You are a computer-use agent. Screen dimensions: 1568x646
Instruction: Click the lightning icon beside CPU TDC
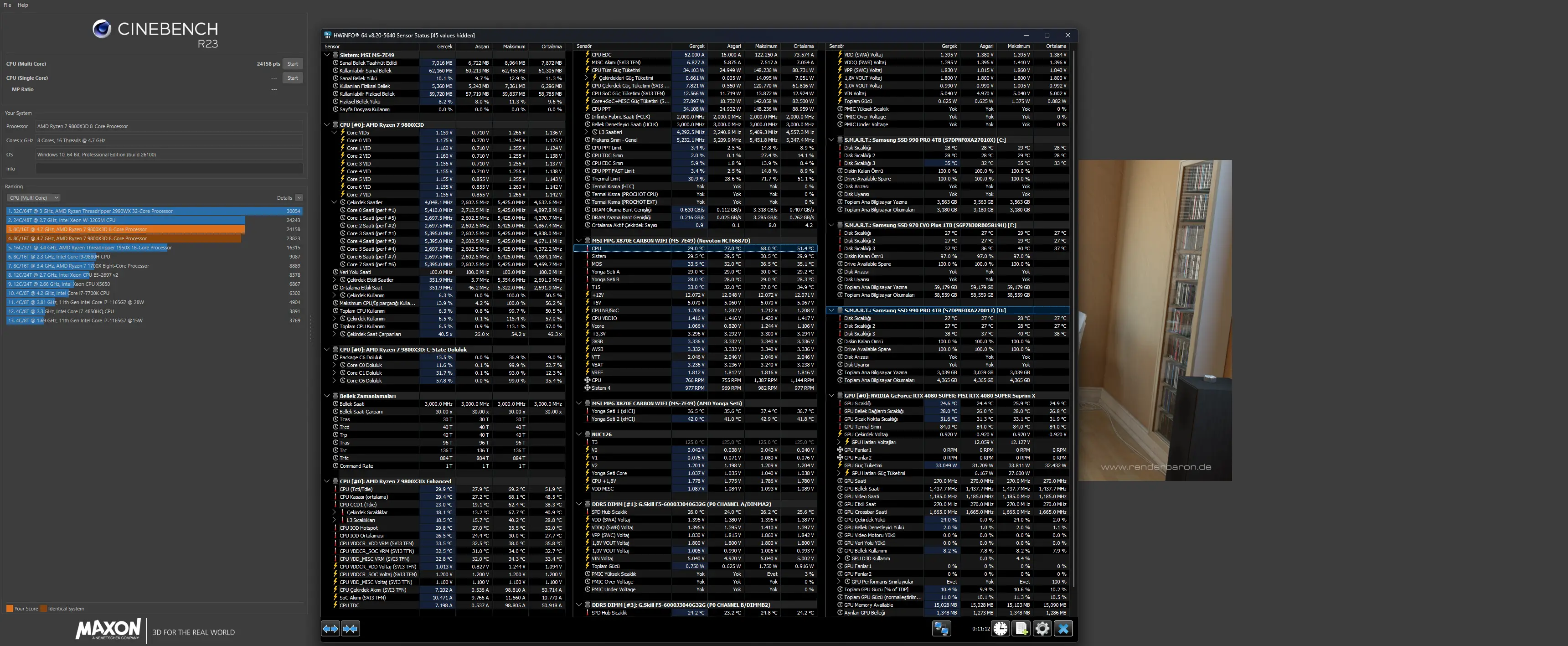(x=335, y=605)
